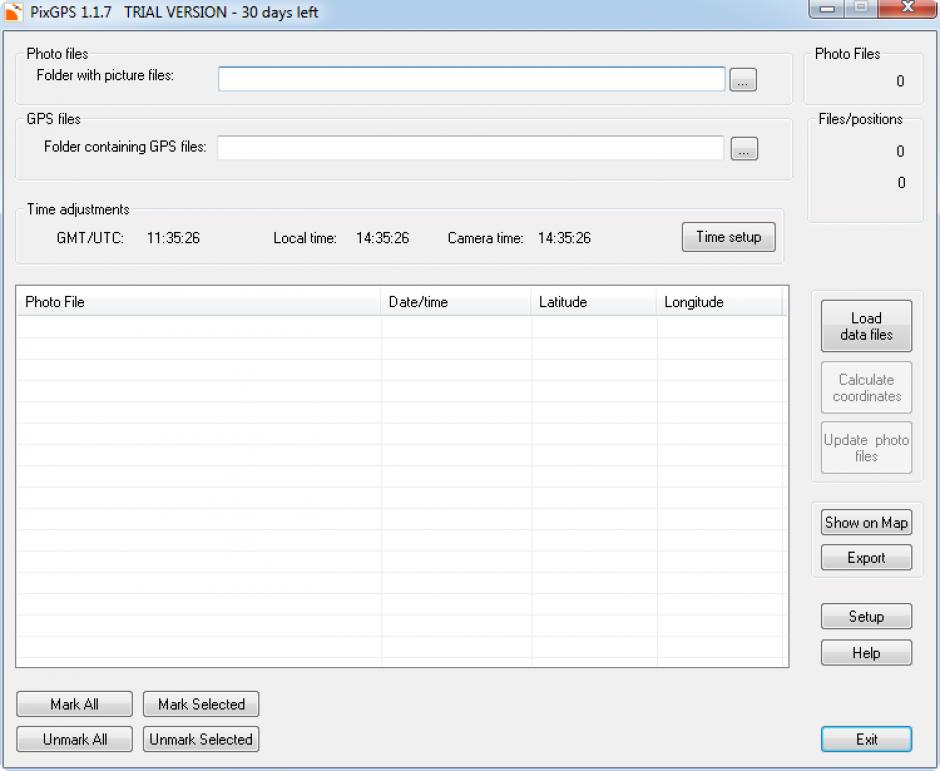Close the PixGPS window
Image resolution: width=940 pixels, height=771 pixels.
[908, 8]
